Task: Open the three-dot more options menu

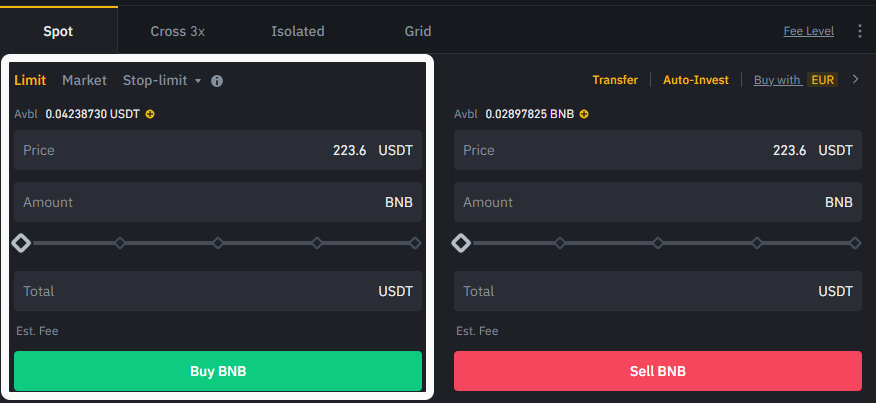Action: click(x=860, y=31)
